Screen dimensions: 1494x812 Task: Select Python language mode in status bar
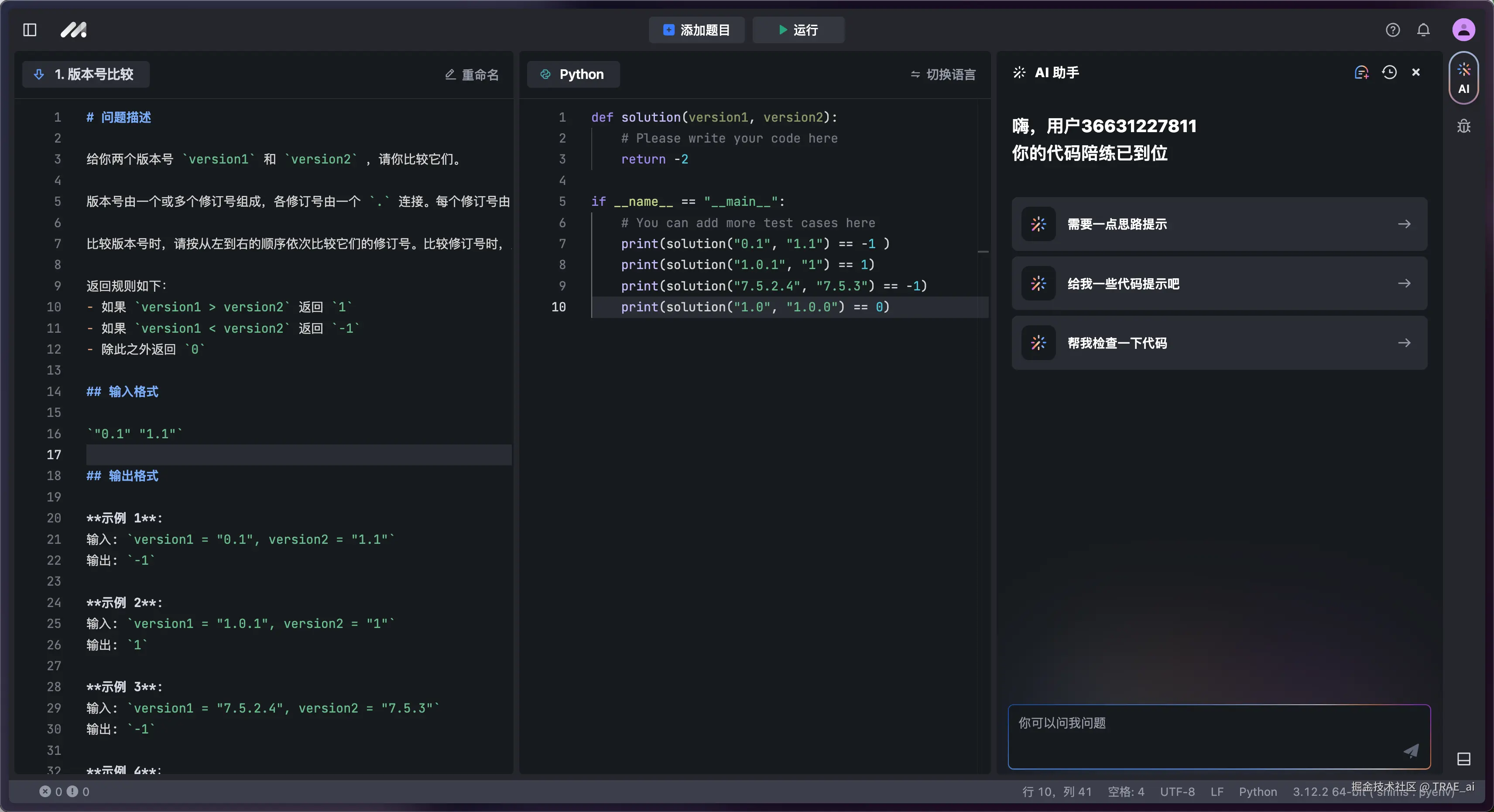pos(1258,792)
